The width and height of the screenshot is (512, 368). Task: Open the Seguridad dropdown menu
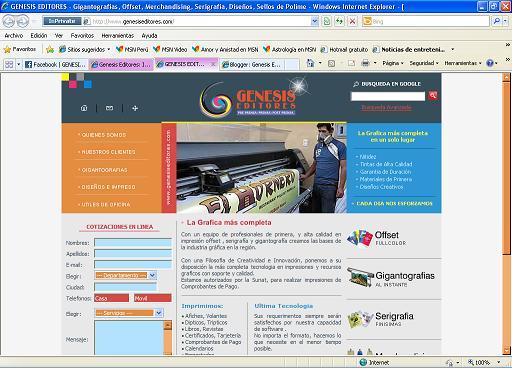(x=424, y=63)
